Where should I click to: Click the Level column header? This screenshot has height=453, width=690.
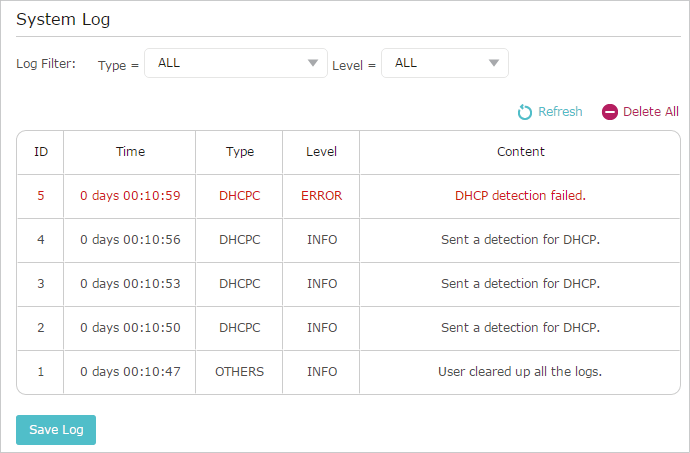[x=321, y=152]
